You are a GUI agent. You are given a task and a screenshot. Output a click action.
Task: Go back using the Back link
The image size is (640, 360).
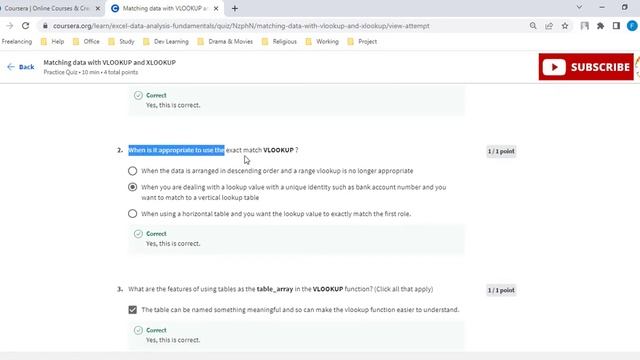(21, 67)
